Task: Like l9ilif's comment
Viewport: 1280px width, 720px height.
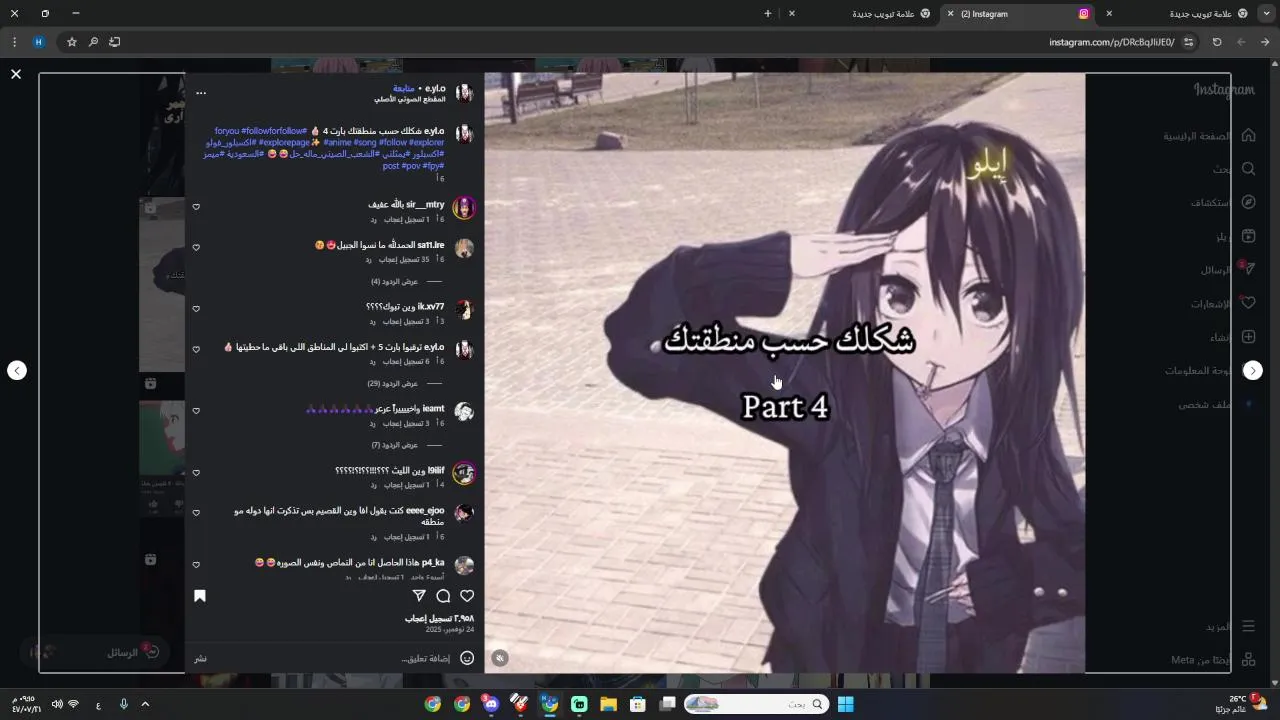Action: point(196,473)
